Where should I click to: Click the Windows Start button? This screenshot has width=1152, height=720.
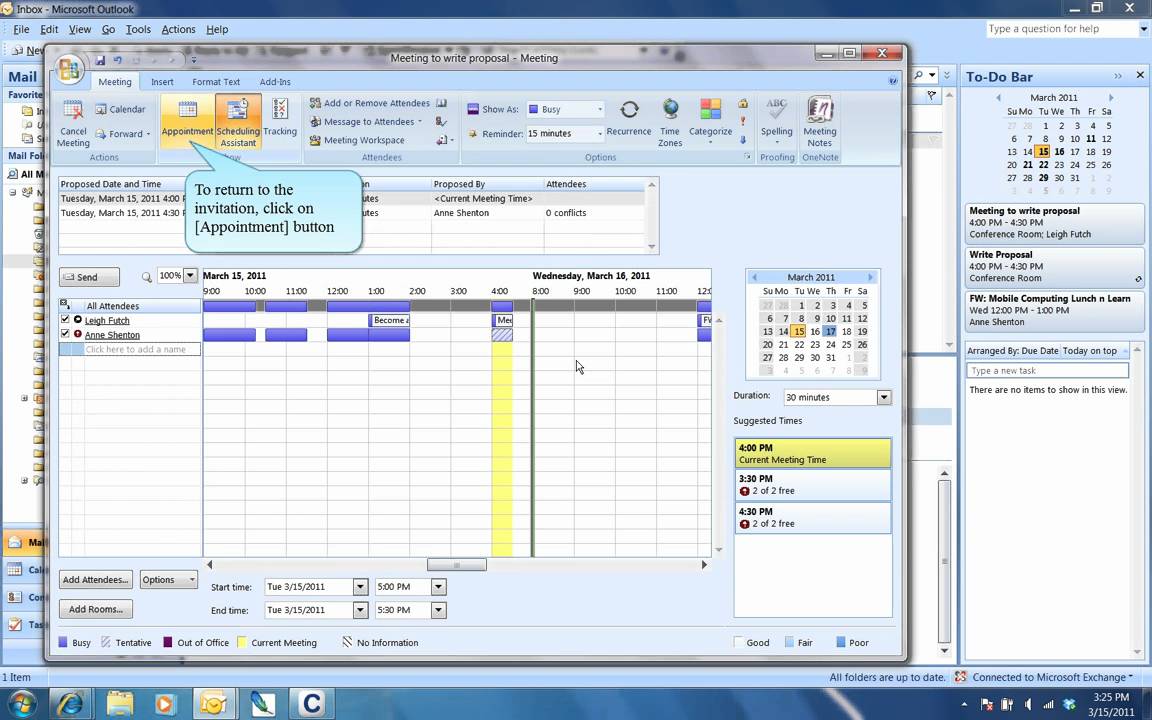tap(22, 704)
